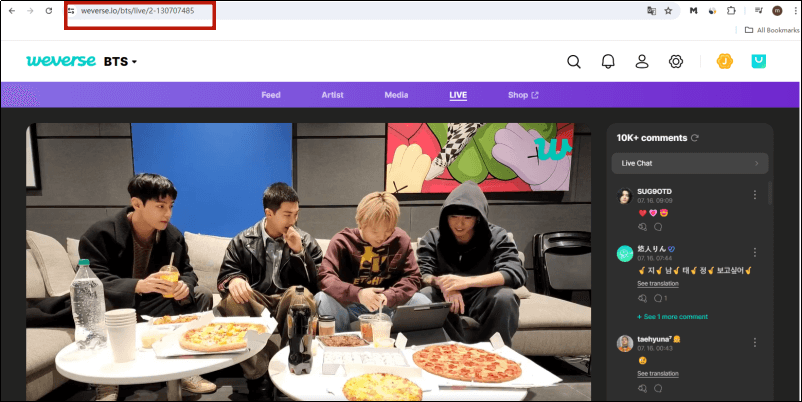The width and height of the screenshot is (802, 402).
Task: Reply to SUG9OTD's comment with the bubble icon
Action: [x=658, y=227]
